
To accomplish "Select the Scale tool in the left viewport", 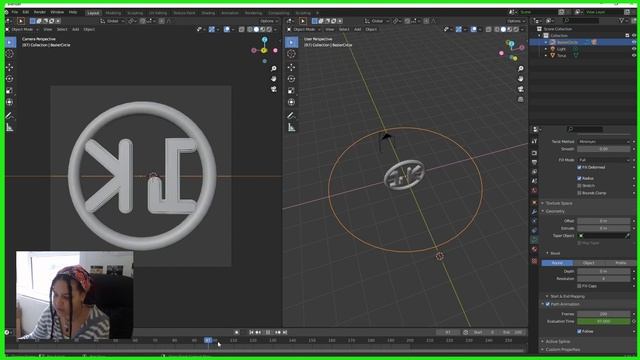I will coord(10,91).
